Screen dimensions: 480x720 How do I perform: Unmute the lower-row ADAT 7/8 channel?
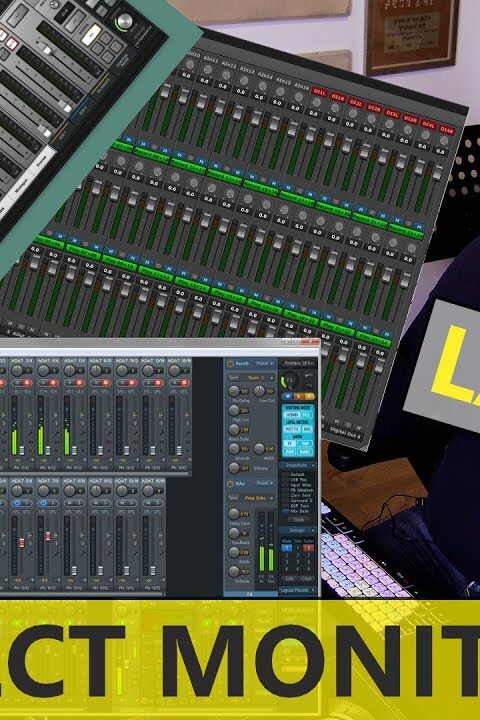43,502
